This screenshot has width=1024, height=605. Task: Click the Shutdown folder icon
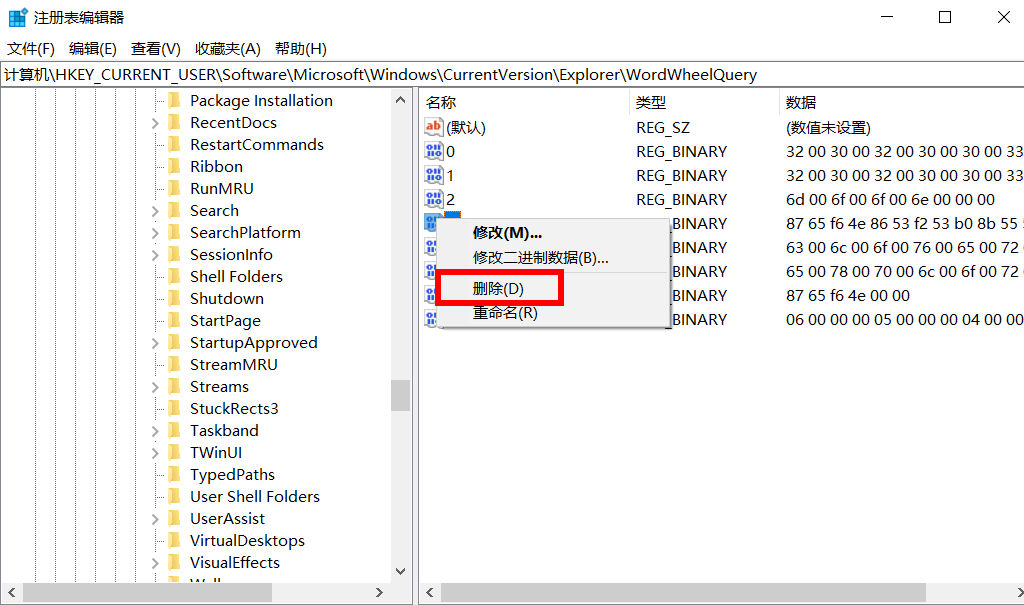[x=174, y=298]
